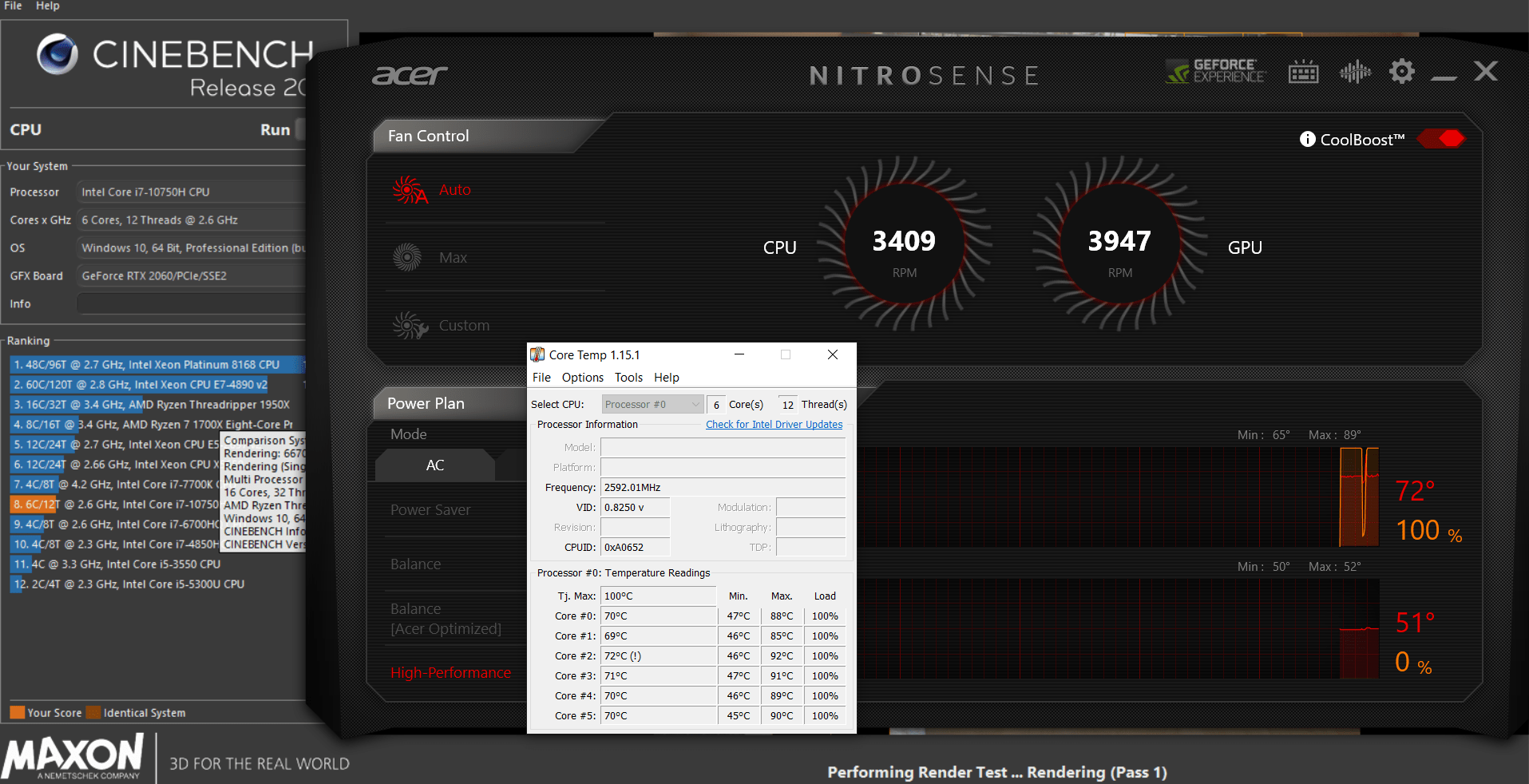Minimize the NitroSense window
The image size is (1529, 784).
[x=1444, y=77]
